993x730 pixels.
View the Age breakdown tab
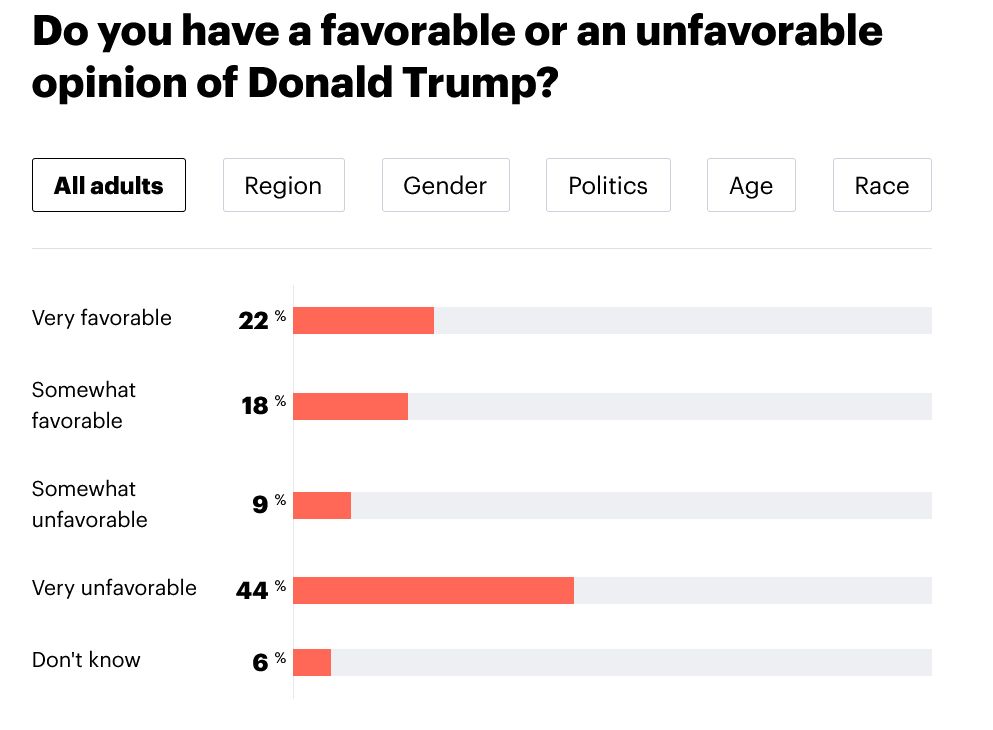coord(751,185)
